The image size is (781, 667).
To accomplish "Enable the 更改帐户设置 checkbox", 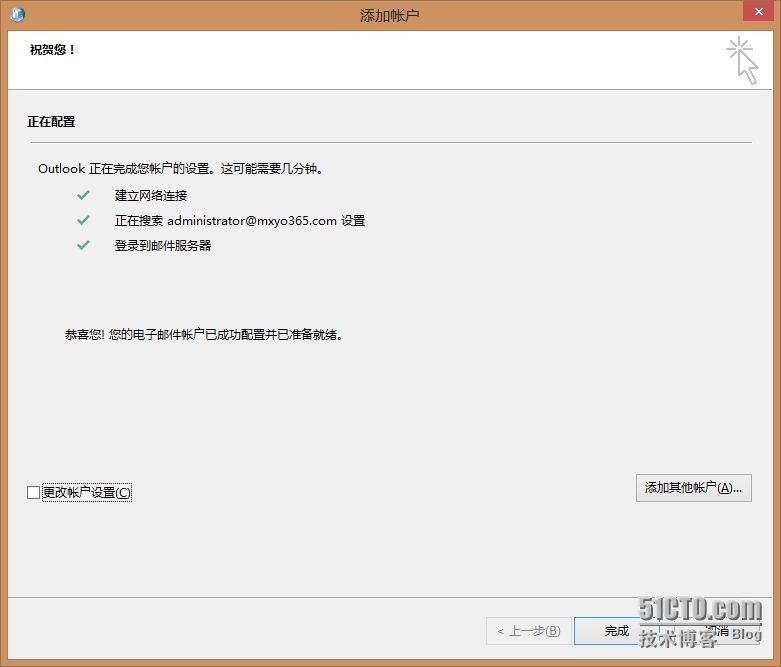I will 34,492.
